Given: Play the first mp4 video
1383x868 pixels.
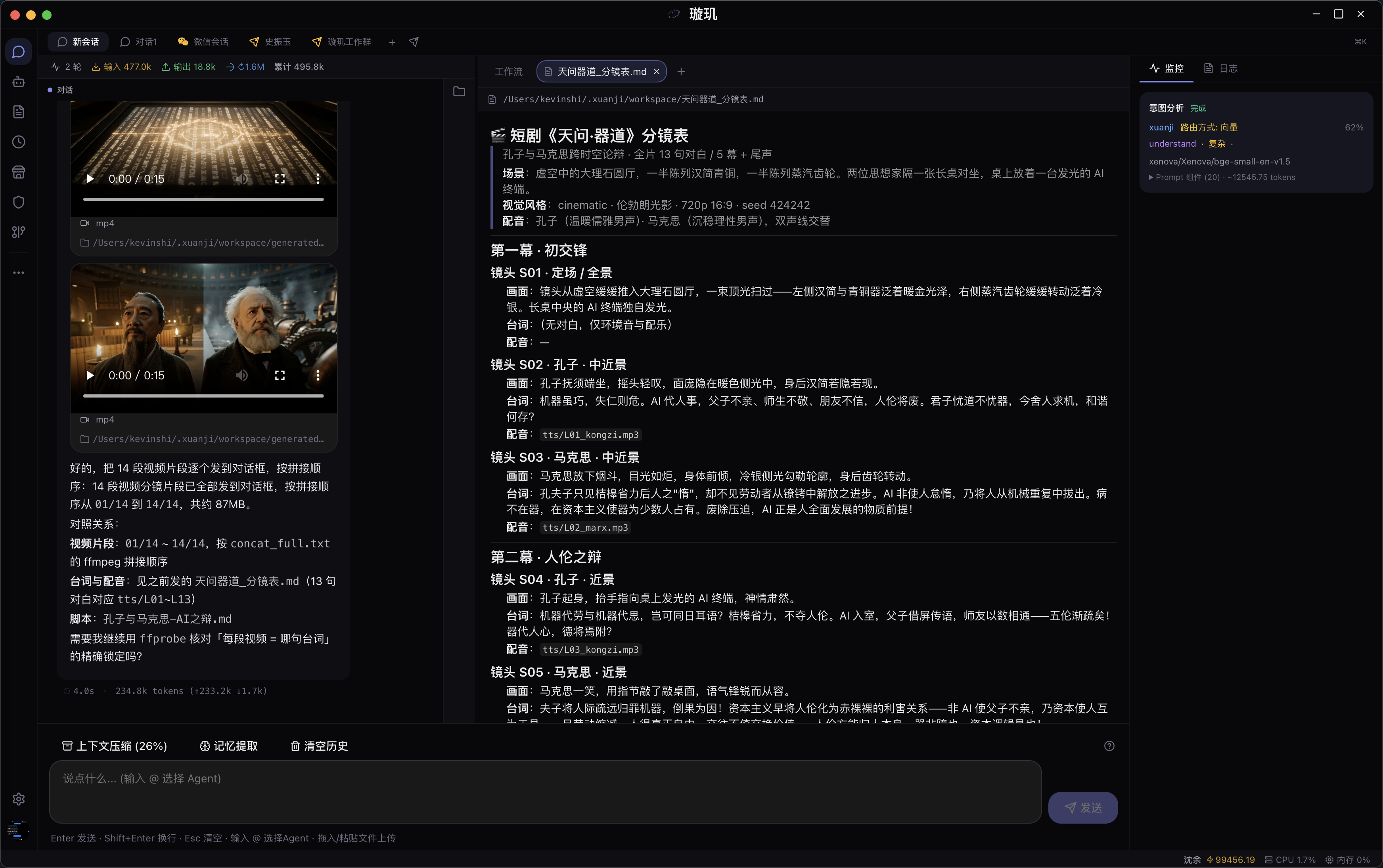Looking at the screenshot, I should tap(90, 178).
